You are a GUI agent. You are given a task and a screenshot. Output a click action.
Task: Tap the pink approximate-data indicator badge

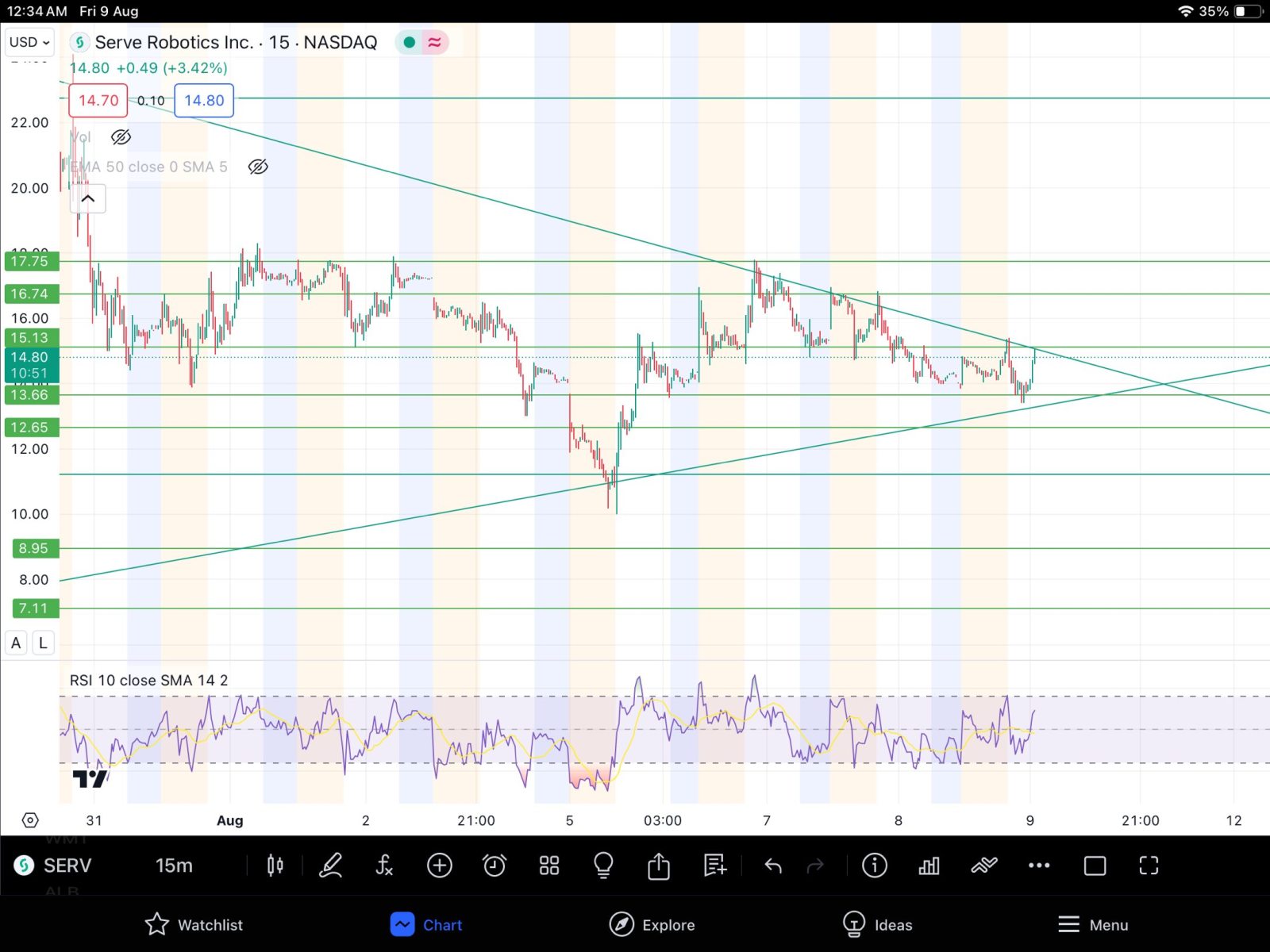click(x=434, y=42)
